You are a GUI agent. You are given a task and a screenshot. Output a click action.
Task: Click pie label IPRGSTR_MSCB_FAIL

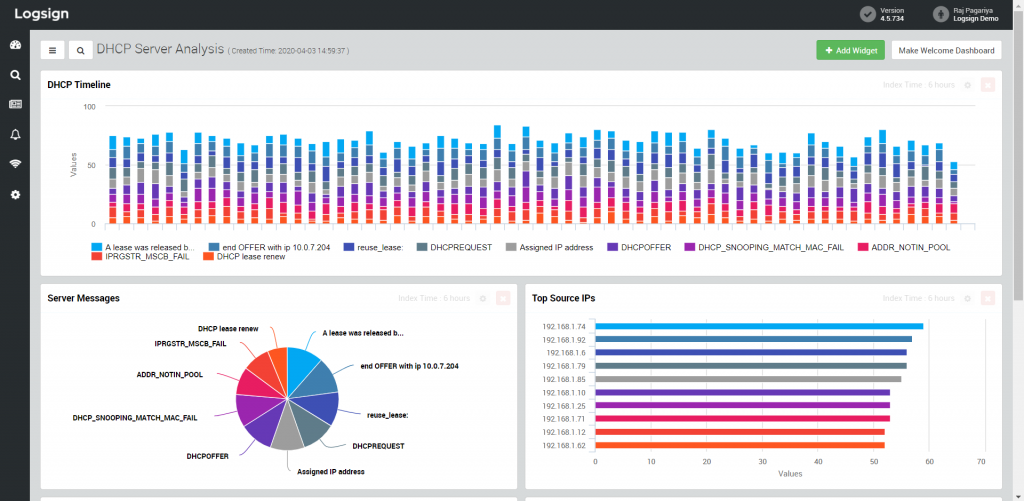pos(190,344)
